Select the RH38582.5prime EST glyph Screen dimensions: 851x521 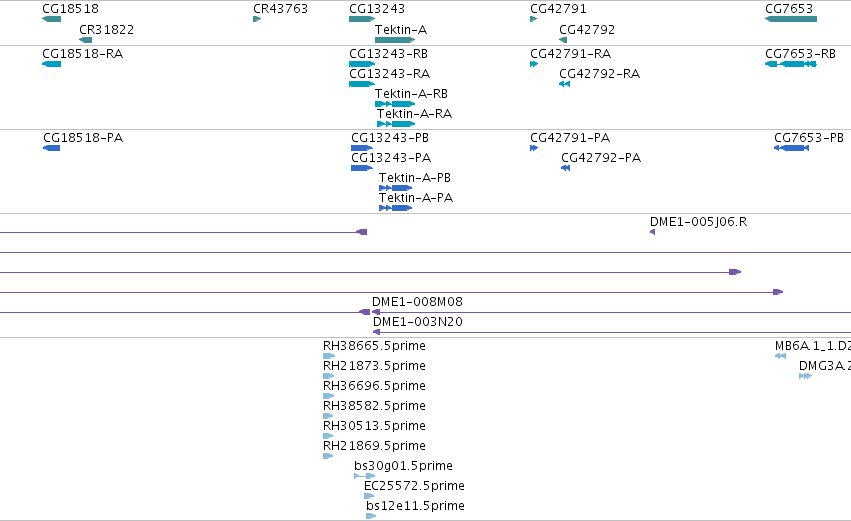pyautogui.click(x=328, y=416)
